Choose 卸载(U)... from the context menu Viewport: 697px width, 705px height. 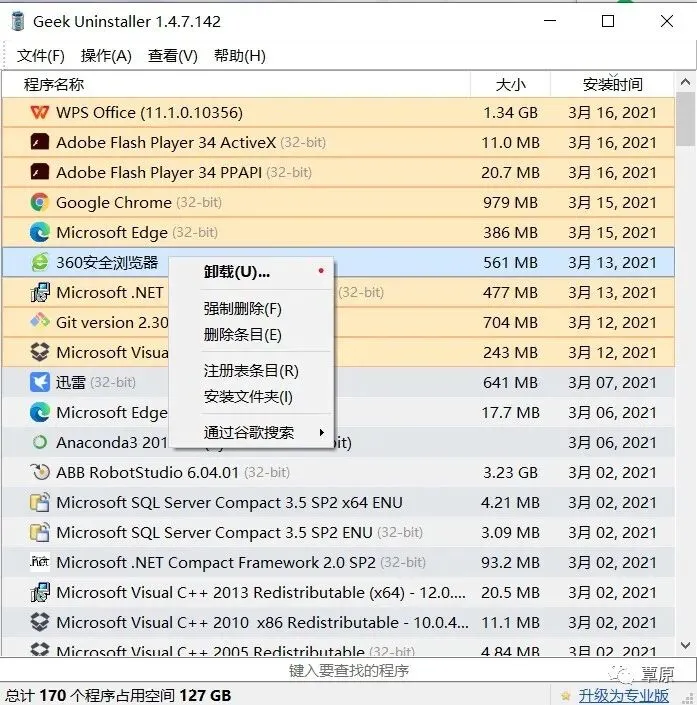coord(251,272)
